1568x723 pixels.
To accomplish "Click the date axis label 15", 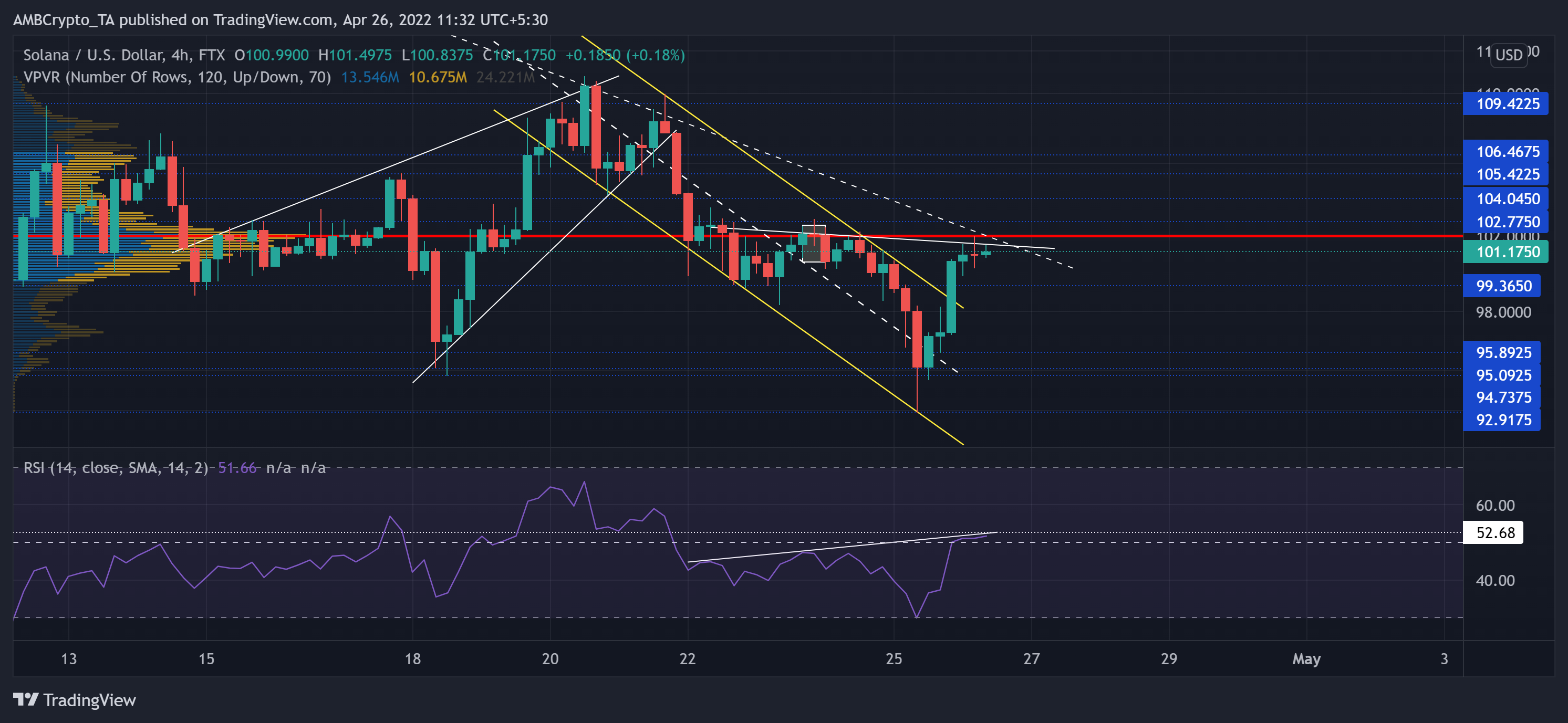I will tap(206, 658).
